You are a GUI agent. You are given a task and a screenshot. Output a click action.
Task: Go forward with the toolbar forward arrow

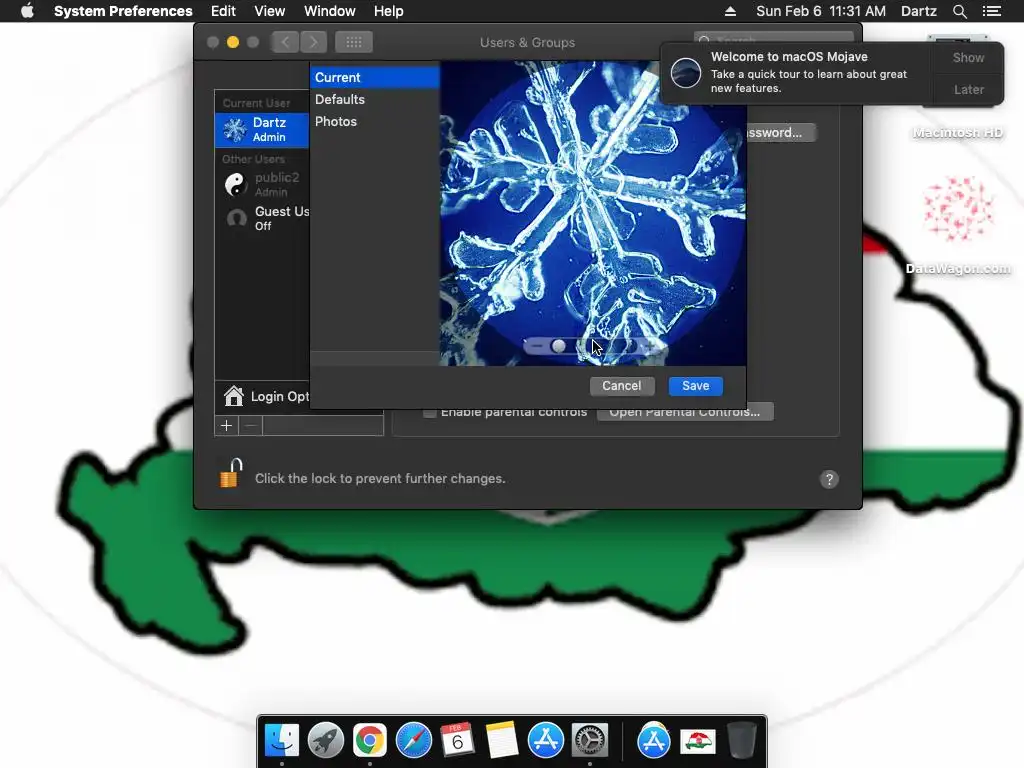coord(313,42)
